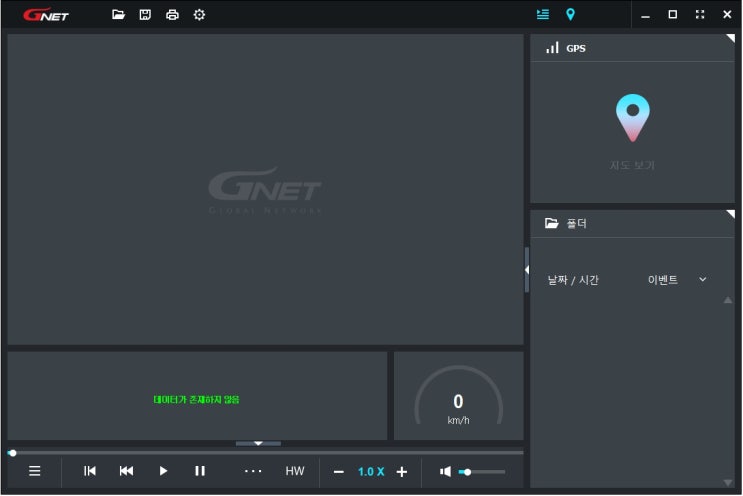Increase playback speed with plus
Image resolution: width=743 pixels, height=496 pixels.
click(402, 472)
